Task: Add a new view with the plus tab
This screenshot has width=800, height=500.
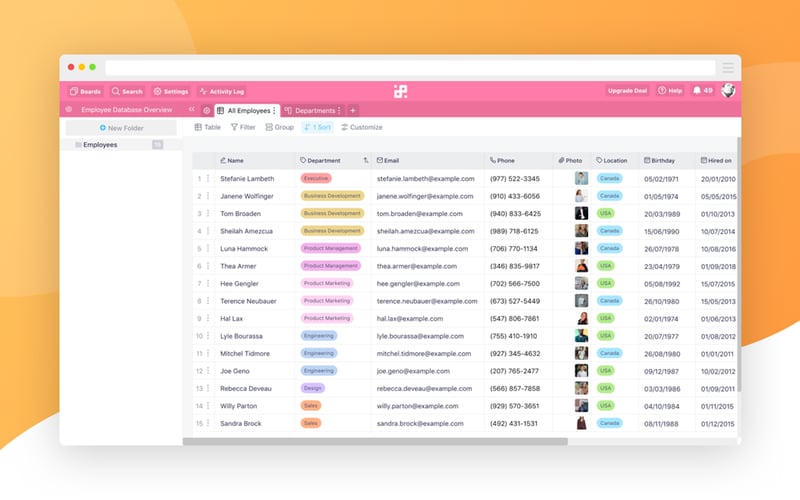Action: (x=353, y=110)
